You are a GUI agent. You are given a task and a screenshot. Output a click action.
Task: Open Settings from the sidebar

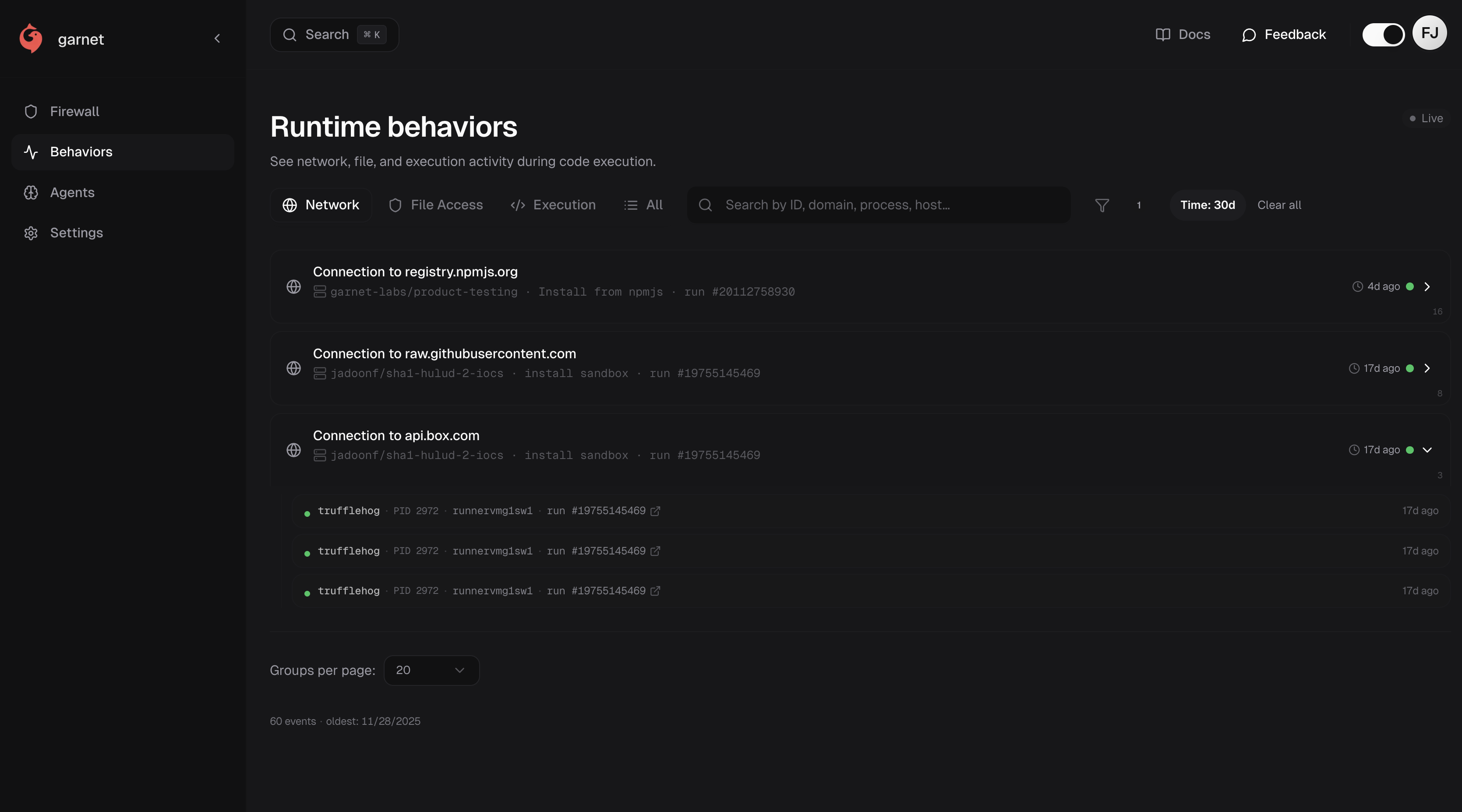click(76, 233)
